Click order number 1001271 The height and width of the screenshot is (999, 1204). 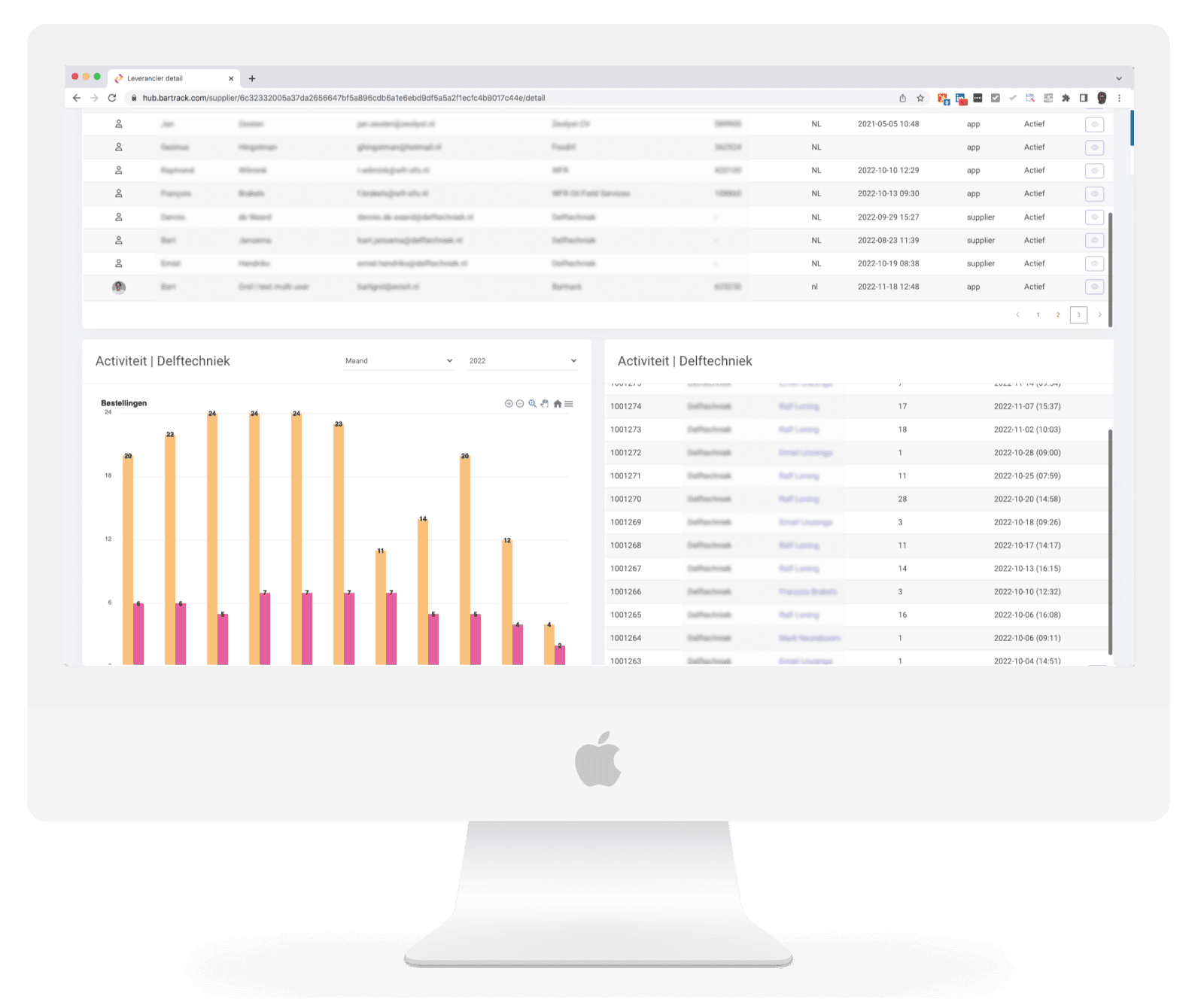[x=626, y=476]
